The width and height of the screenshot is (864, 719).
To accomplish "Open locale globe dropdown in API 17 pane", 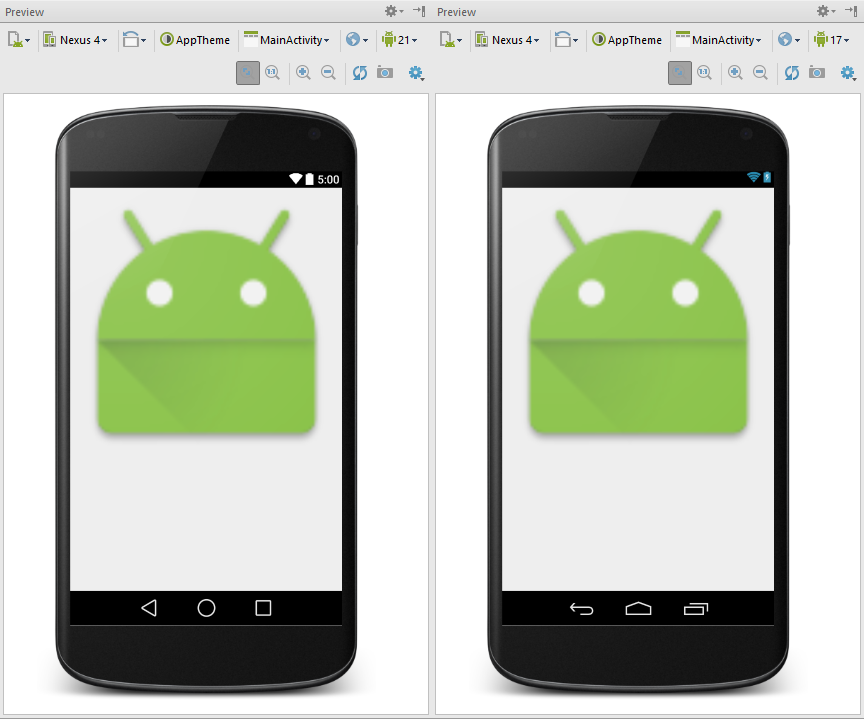I will (789, 40).
